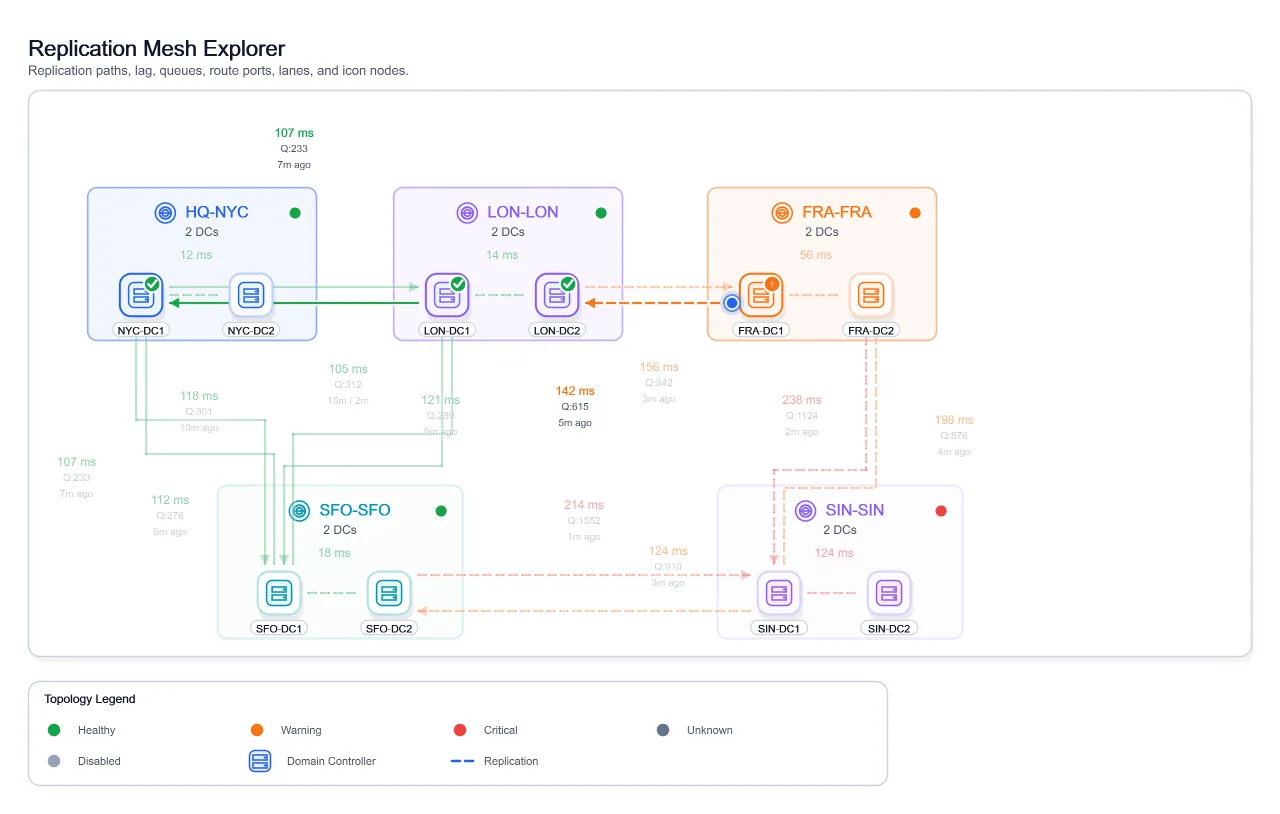Image resolution: width=1280 pixels, height=814 pixels.
Task: Click the Q:615 queue value
Action: click(575, 407)
